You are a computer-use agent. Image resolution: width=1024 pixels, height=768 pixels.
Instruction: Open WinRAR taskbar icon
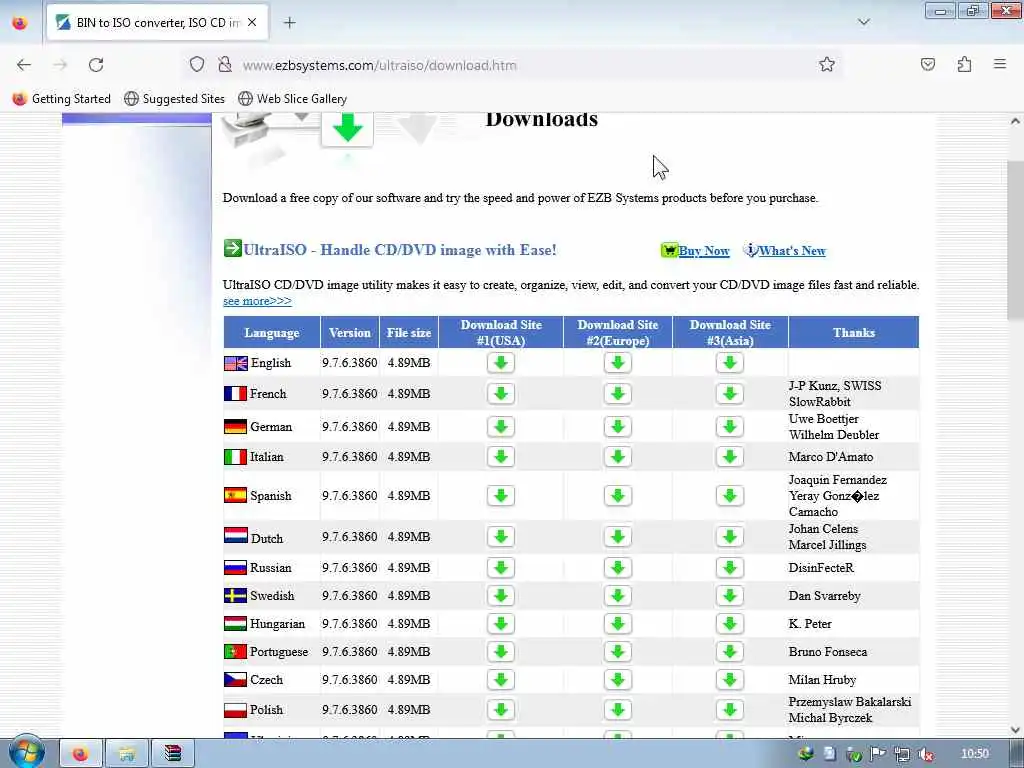(172, 754)
